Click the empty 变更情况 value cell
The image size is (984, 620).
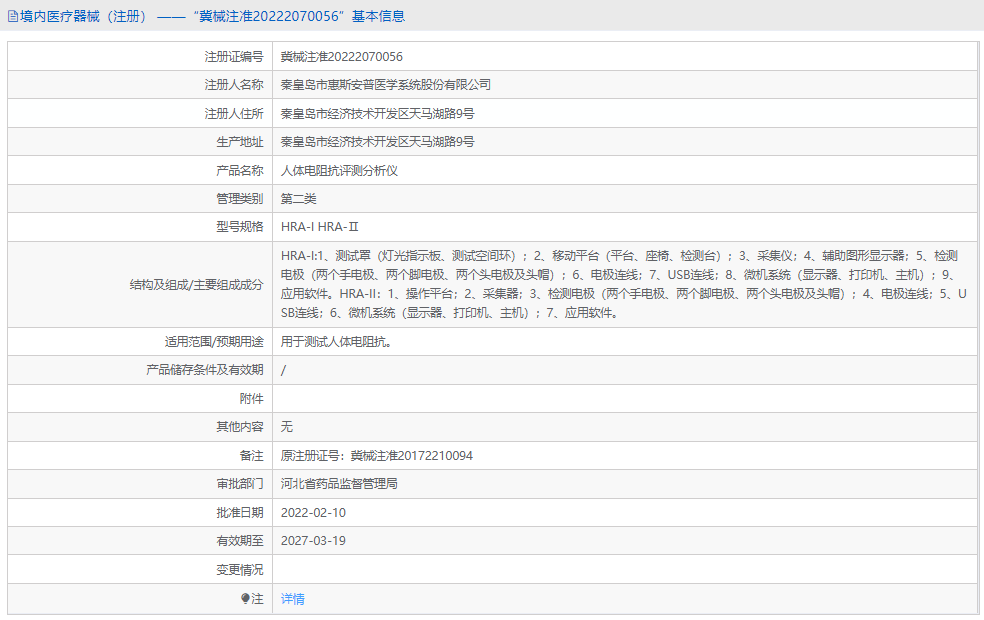pos(500,568)
